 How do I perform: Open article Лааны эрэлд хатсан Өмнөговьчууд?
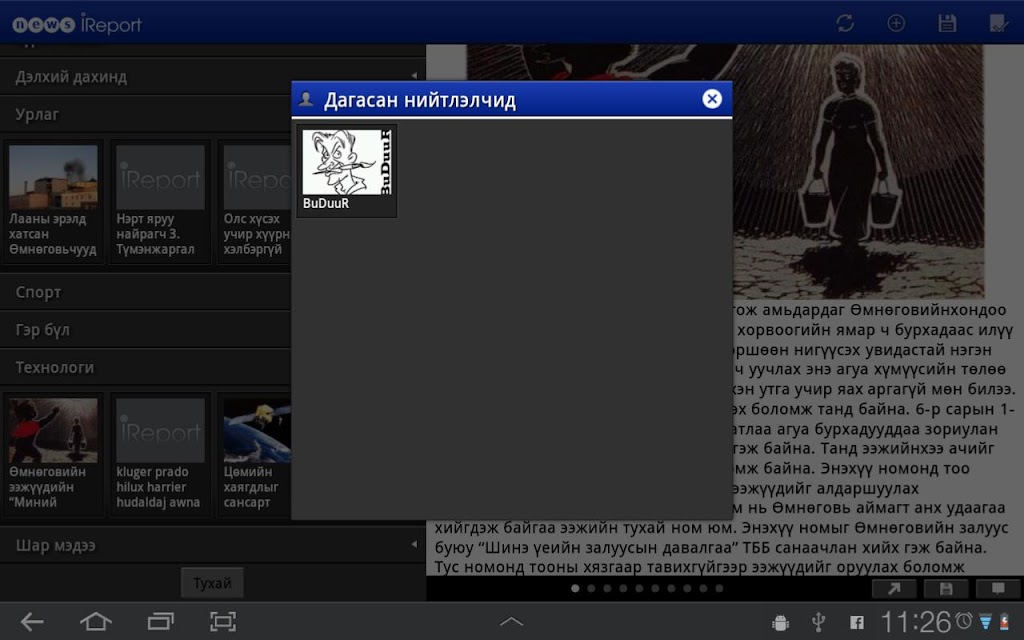[53, 201]
